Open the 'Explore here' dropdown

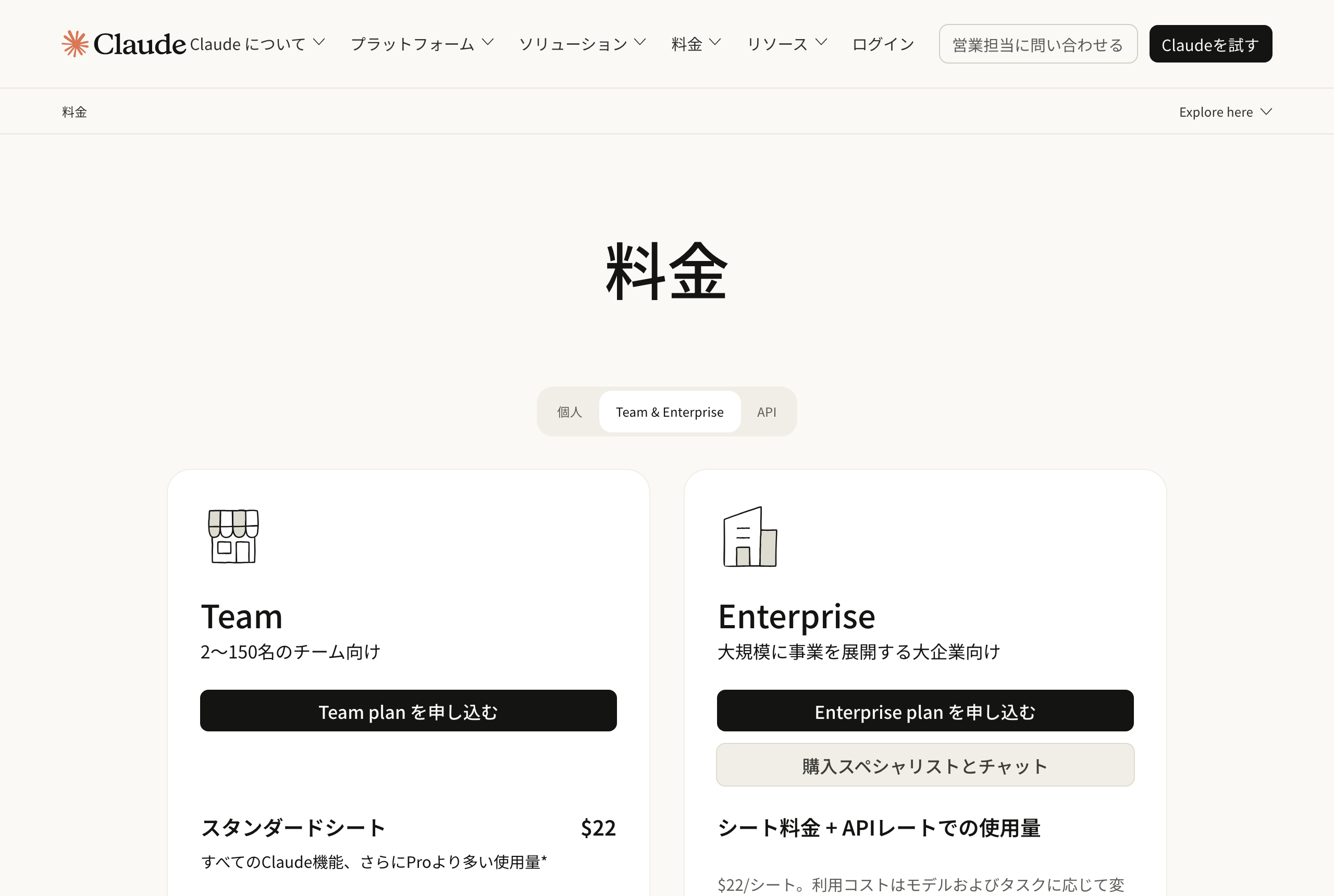tap(1226, 112)
